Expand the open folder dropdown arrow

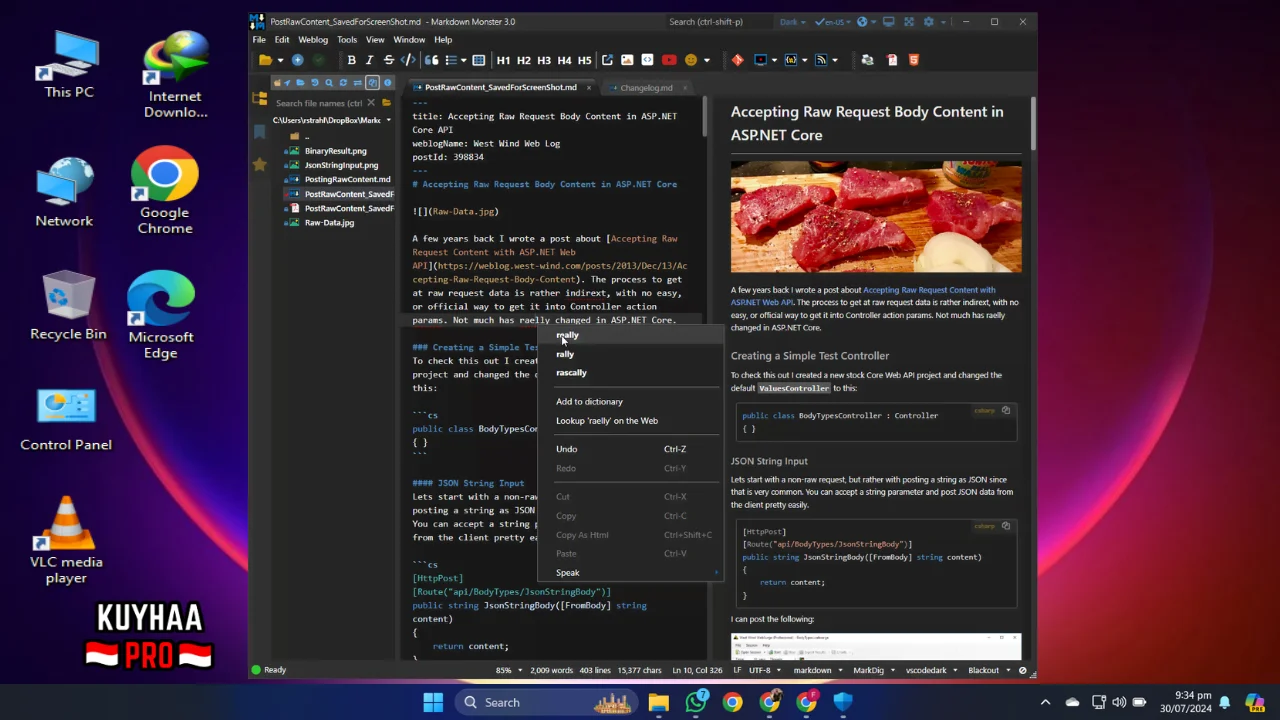(280, 60)
